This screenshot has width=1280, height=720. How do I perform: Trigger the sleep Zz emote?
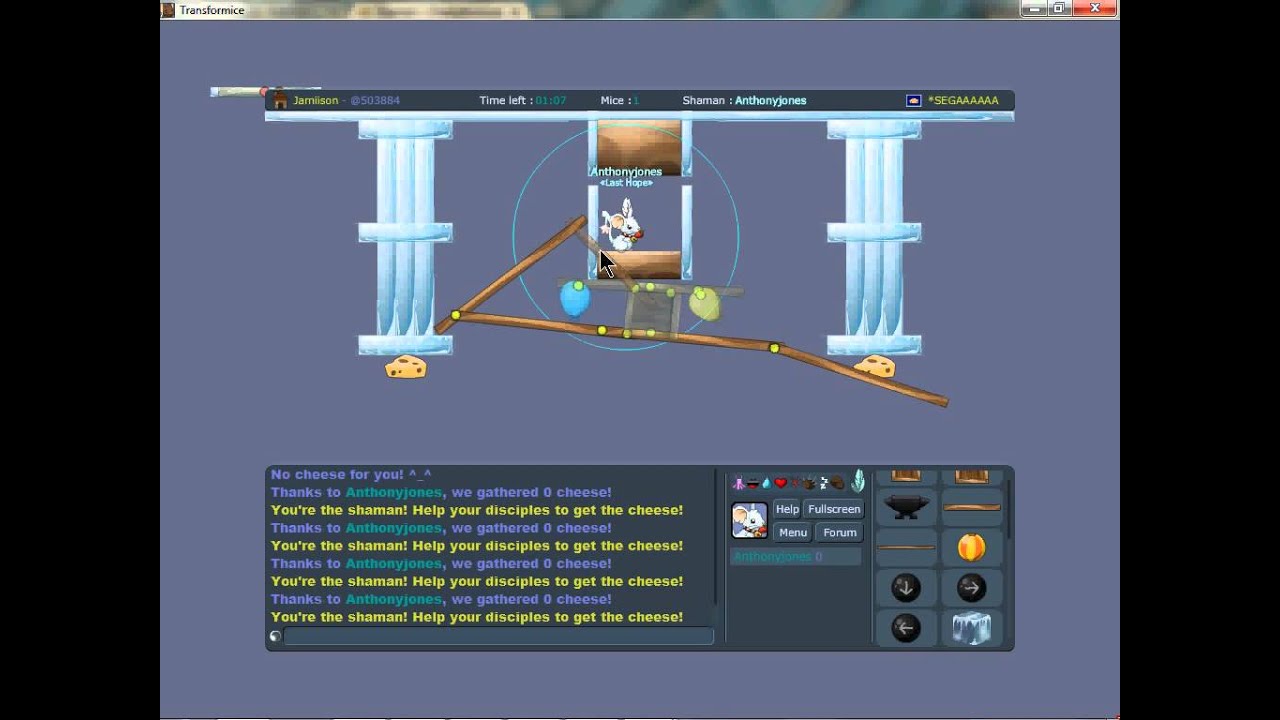tap(823, 483)
